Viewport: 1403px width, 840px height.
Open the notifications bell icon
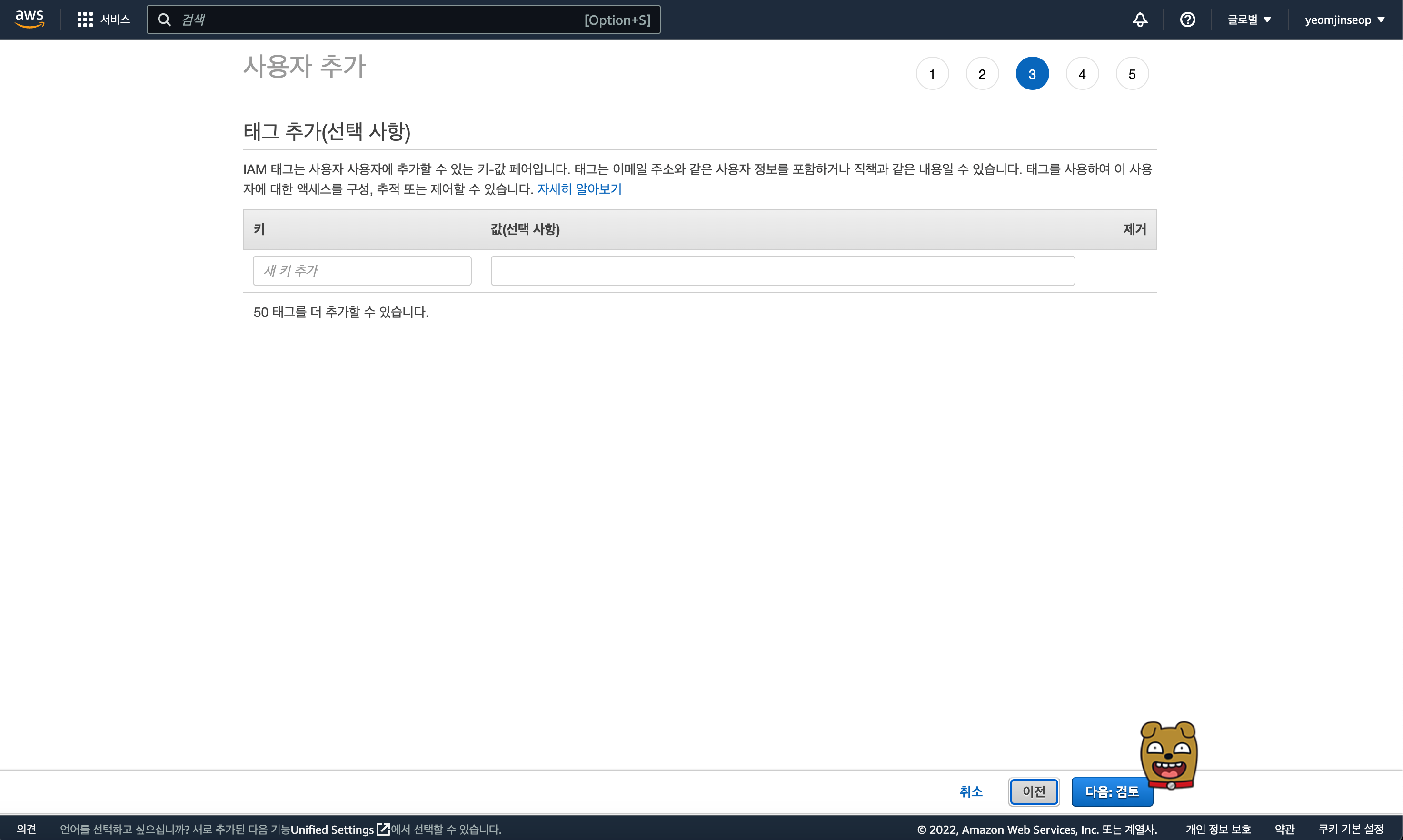click(x=1140, y=20)
